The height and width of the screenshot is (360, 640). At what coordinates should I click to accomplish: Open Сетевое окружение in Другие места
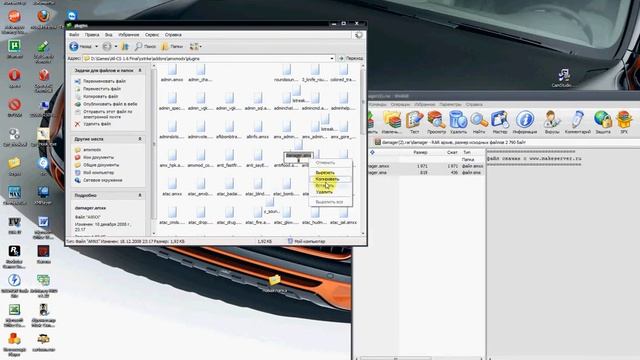coord(102,180)
